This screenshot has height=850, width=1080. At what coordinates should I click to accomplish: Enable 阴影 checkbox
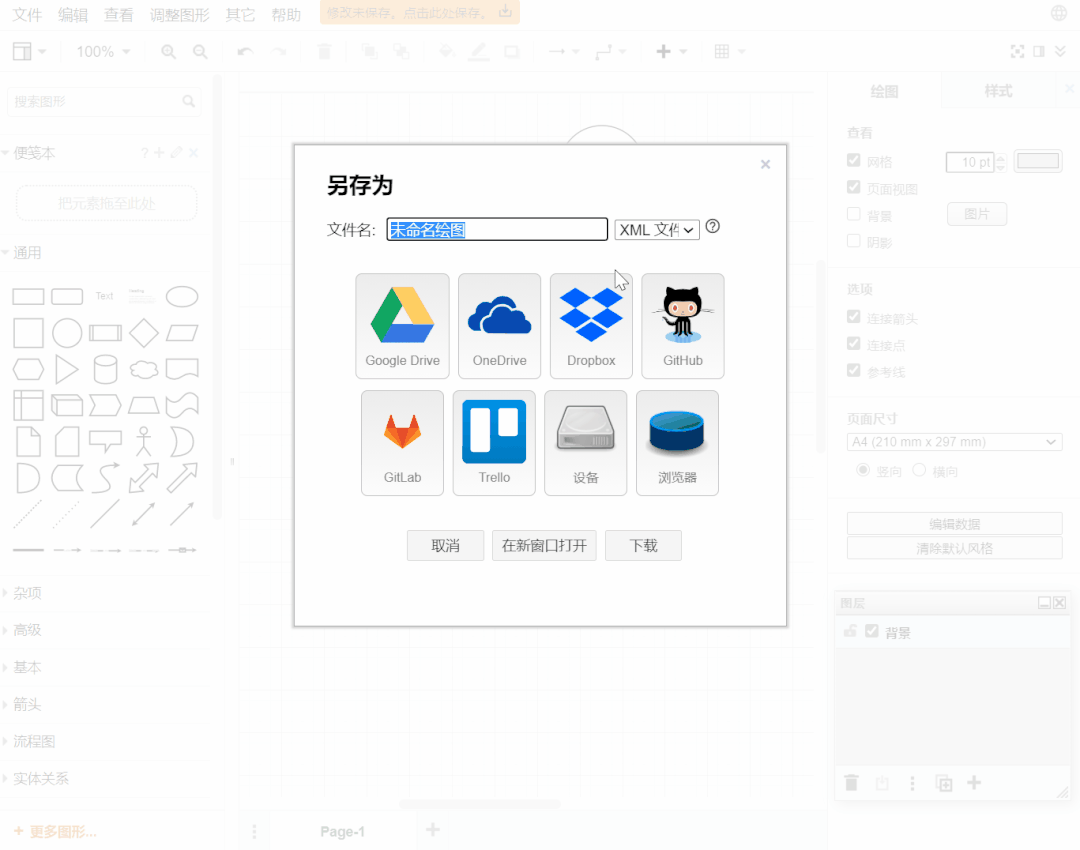point(854,241)
